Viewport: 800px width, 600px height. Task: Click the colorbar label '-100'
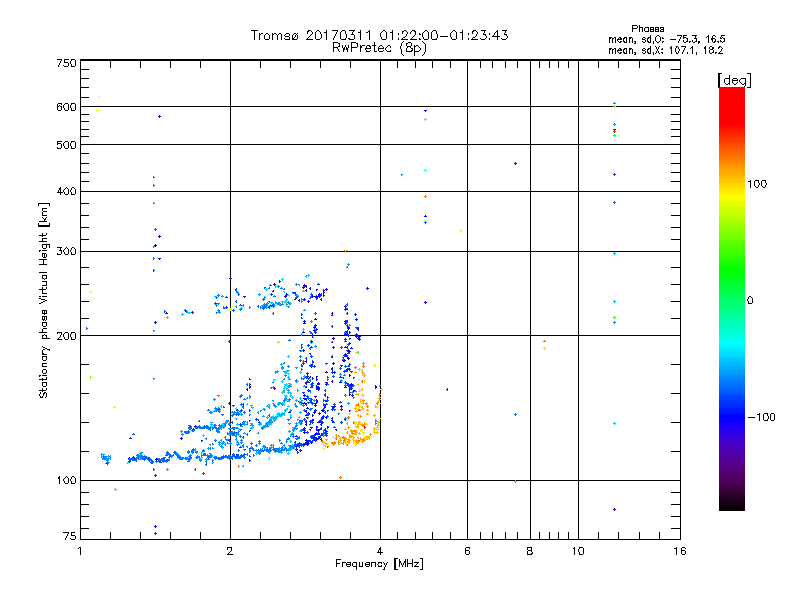(761, 417)
